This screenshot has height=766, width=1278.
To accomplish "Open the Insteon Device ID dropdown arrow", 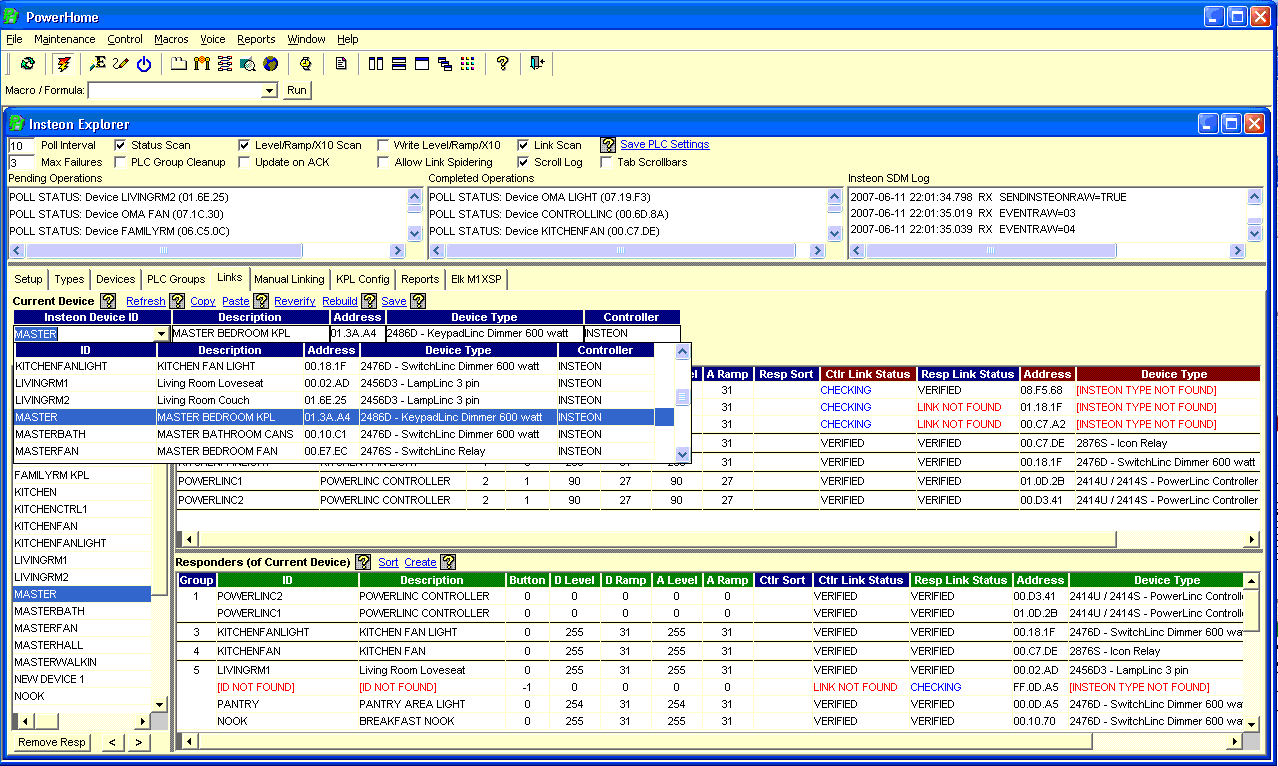I will coord(161,334).
